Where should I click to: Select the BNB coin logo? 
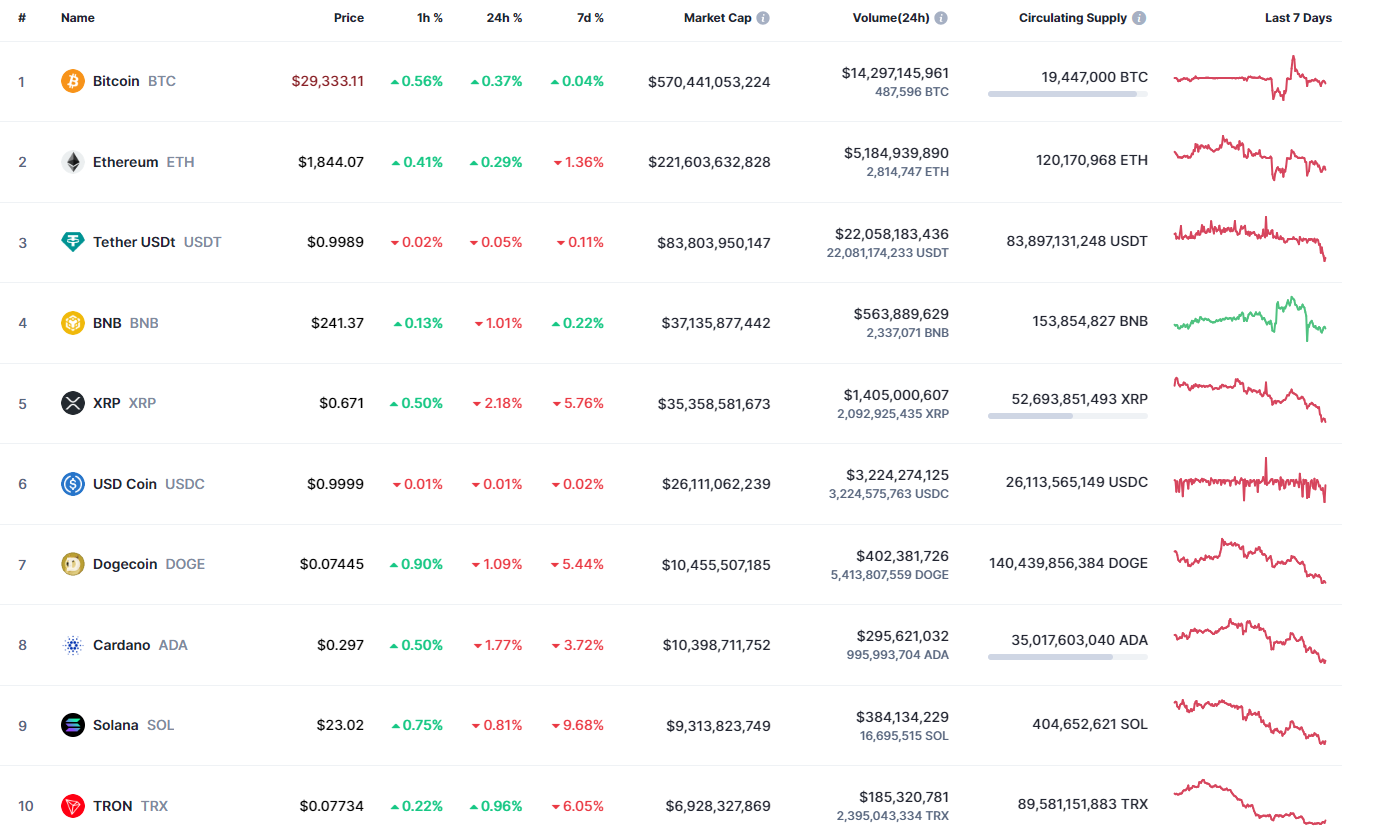tap(72, 322)
